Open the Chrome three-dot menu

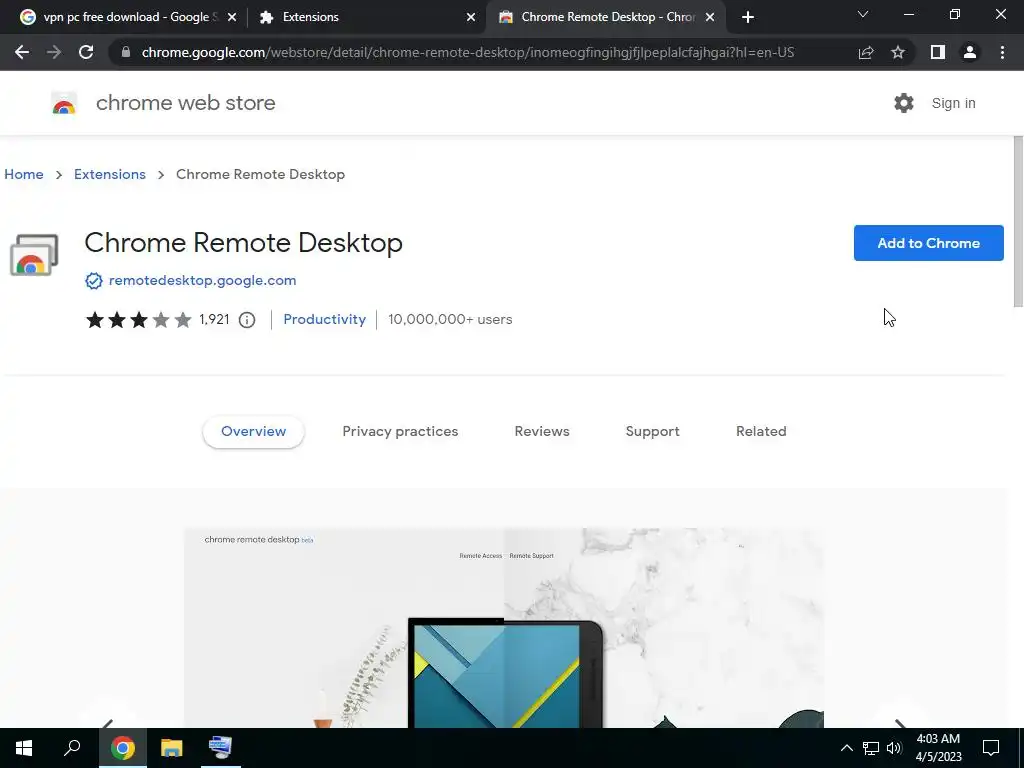(1002, 52)
